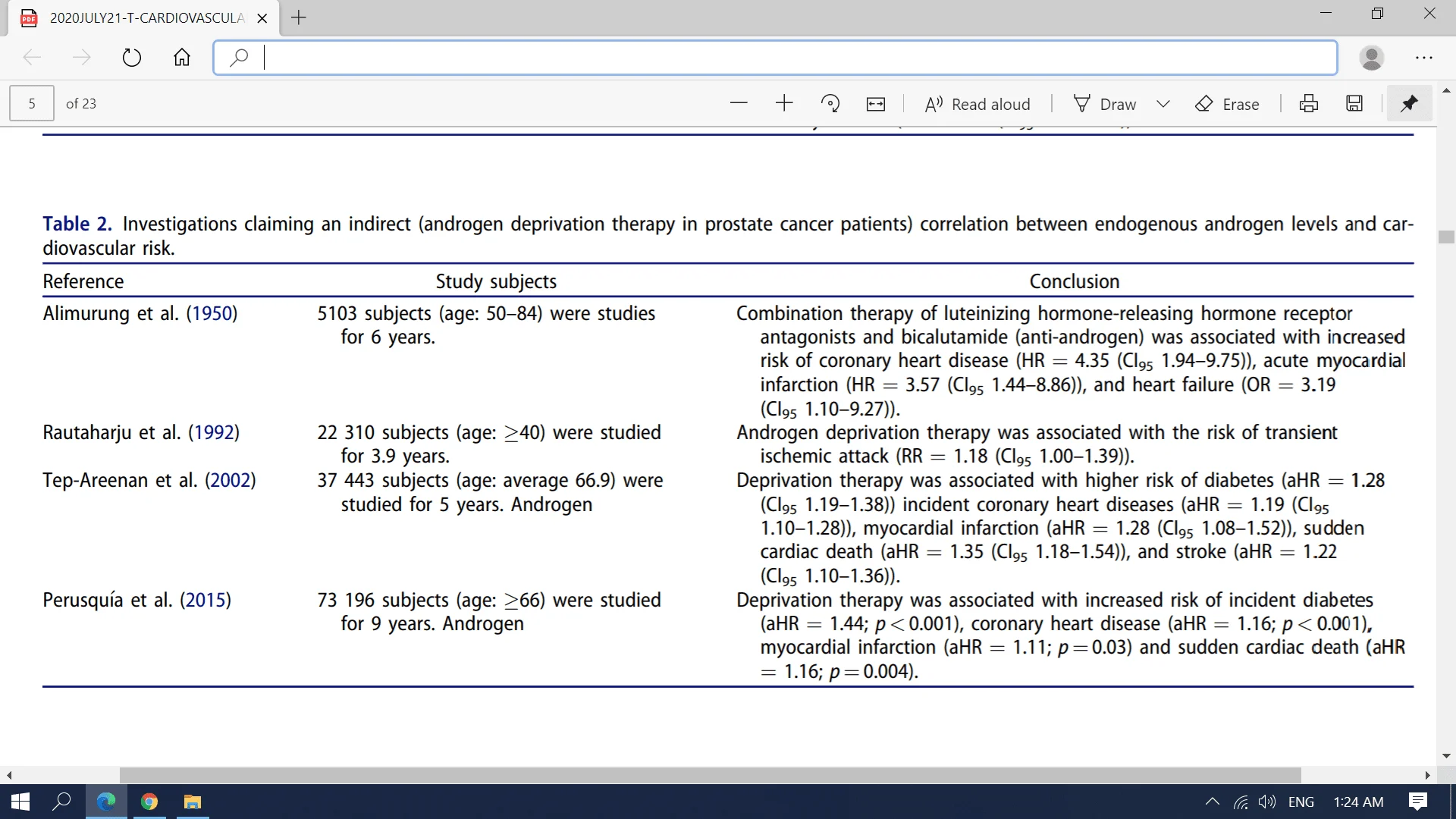
Task: Click the Reference column header
Action: click(83, 281)
